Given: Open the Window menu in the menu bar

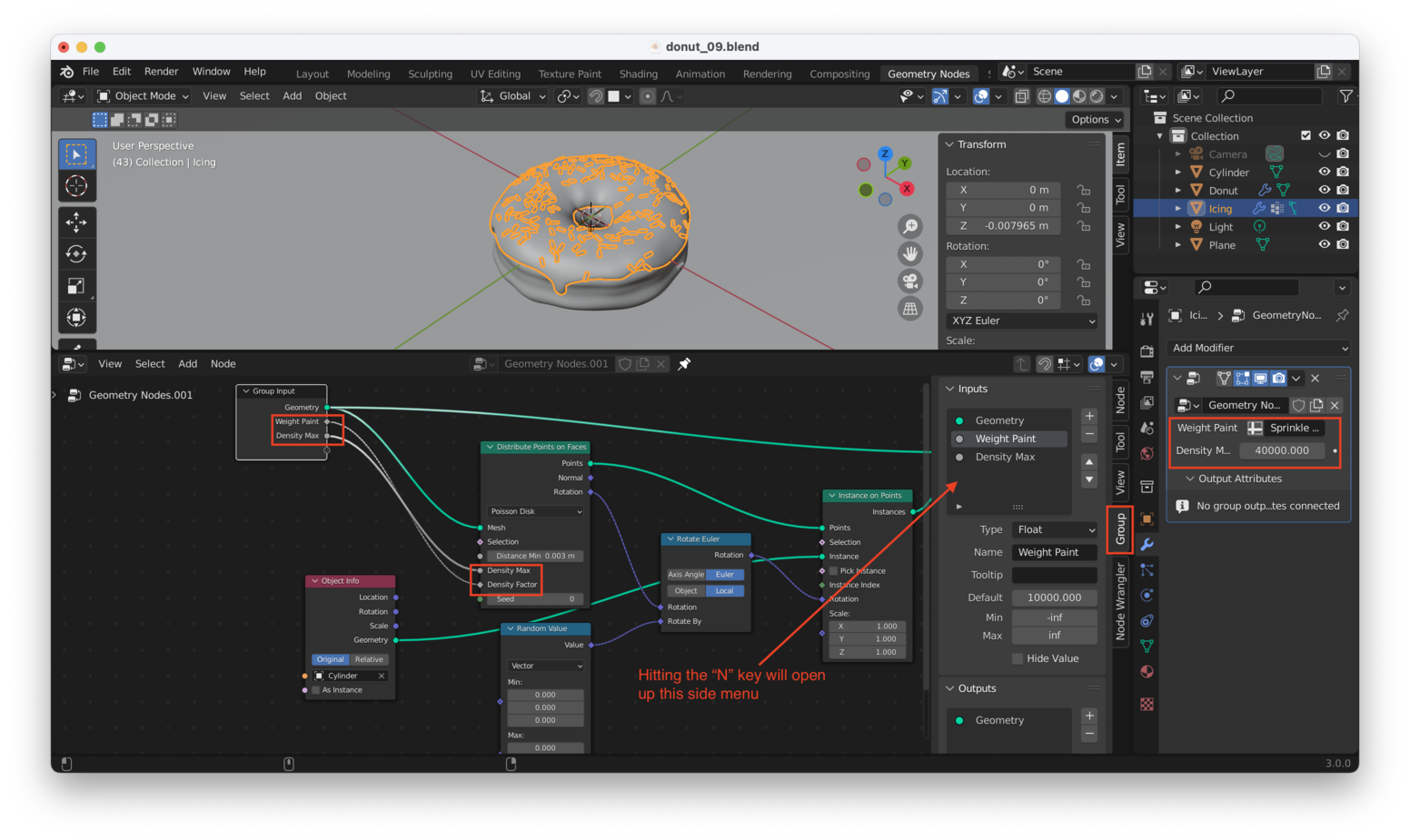Looking at the screenshot, I should [x=211, y=71].
